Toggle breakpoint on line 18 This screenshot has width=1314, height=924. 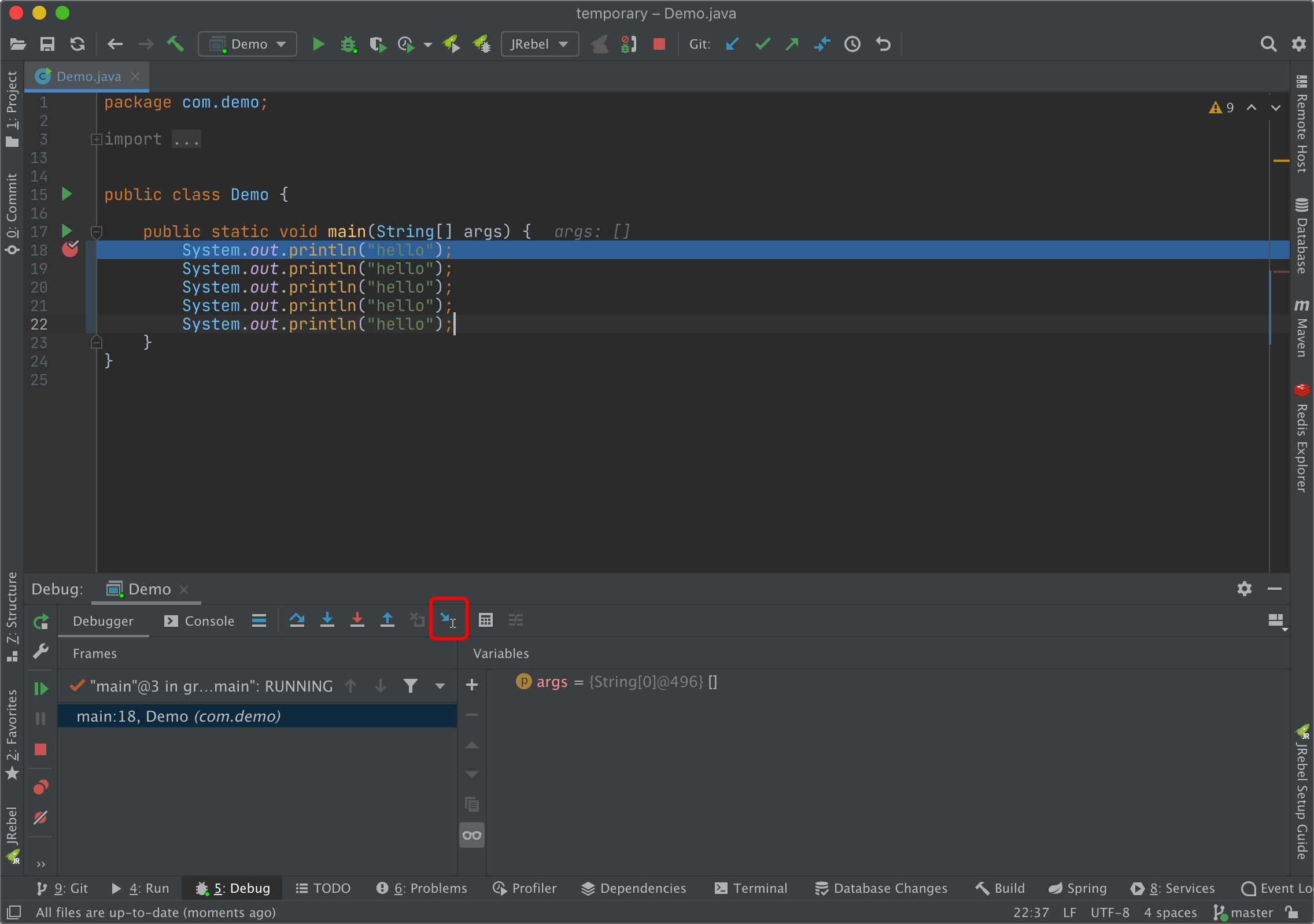[70, 249]
